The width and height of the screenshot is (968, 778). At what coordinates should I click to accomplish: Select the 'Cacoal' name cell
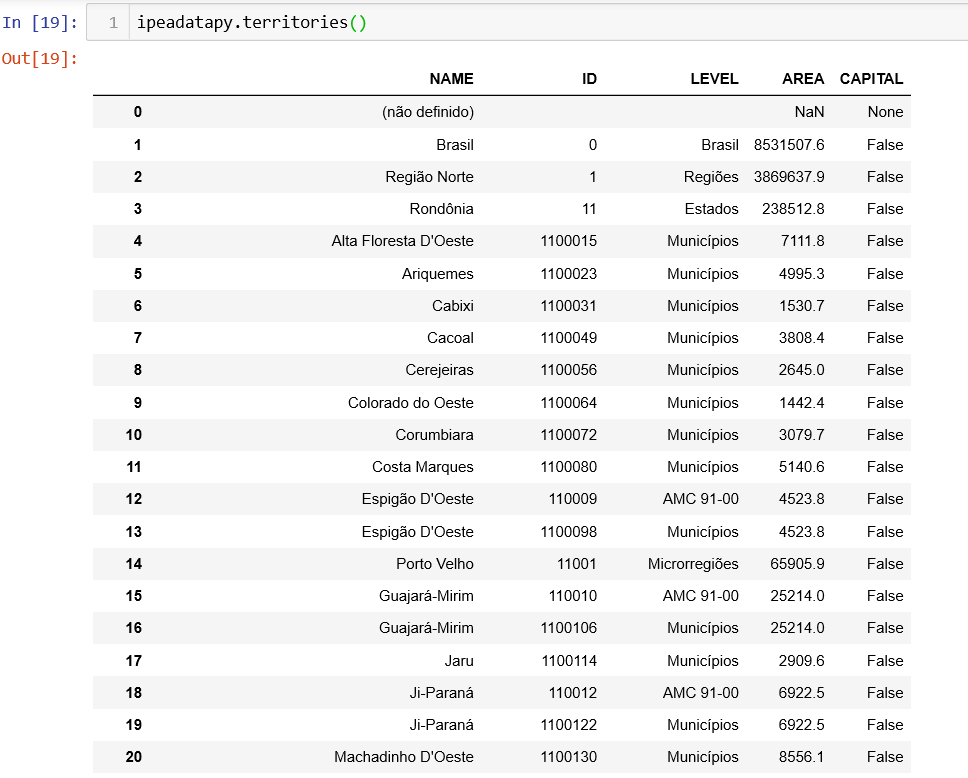pos(450,338)
